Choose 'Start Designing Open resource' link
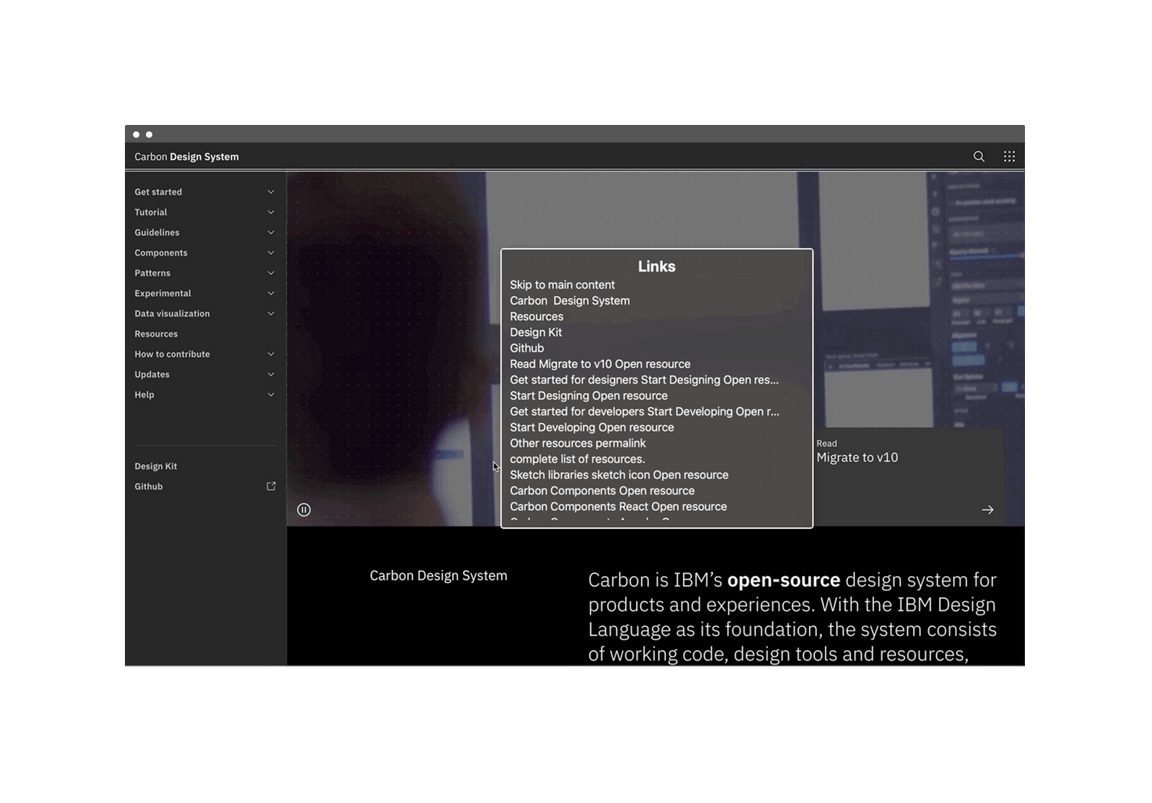This screenshot has height=803, width=1152. point(588,396)
